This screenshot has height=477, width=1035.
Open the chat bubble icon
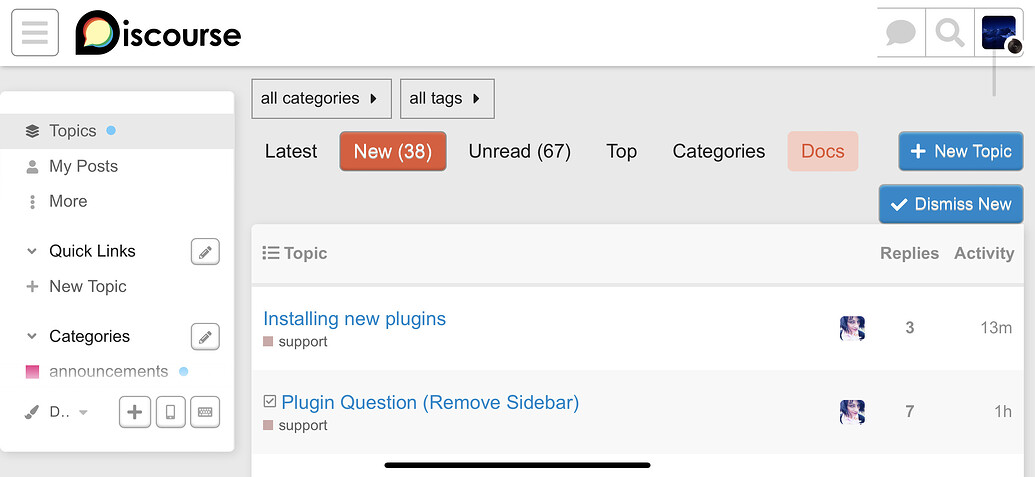tap(901, 33)
